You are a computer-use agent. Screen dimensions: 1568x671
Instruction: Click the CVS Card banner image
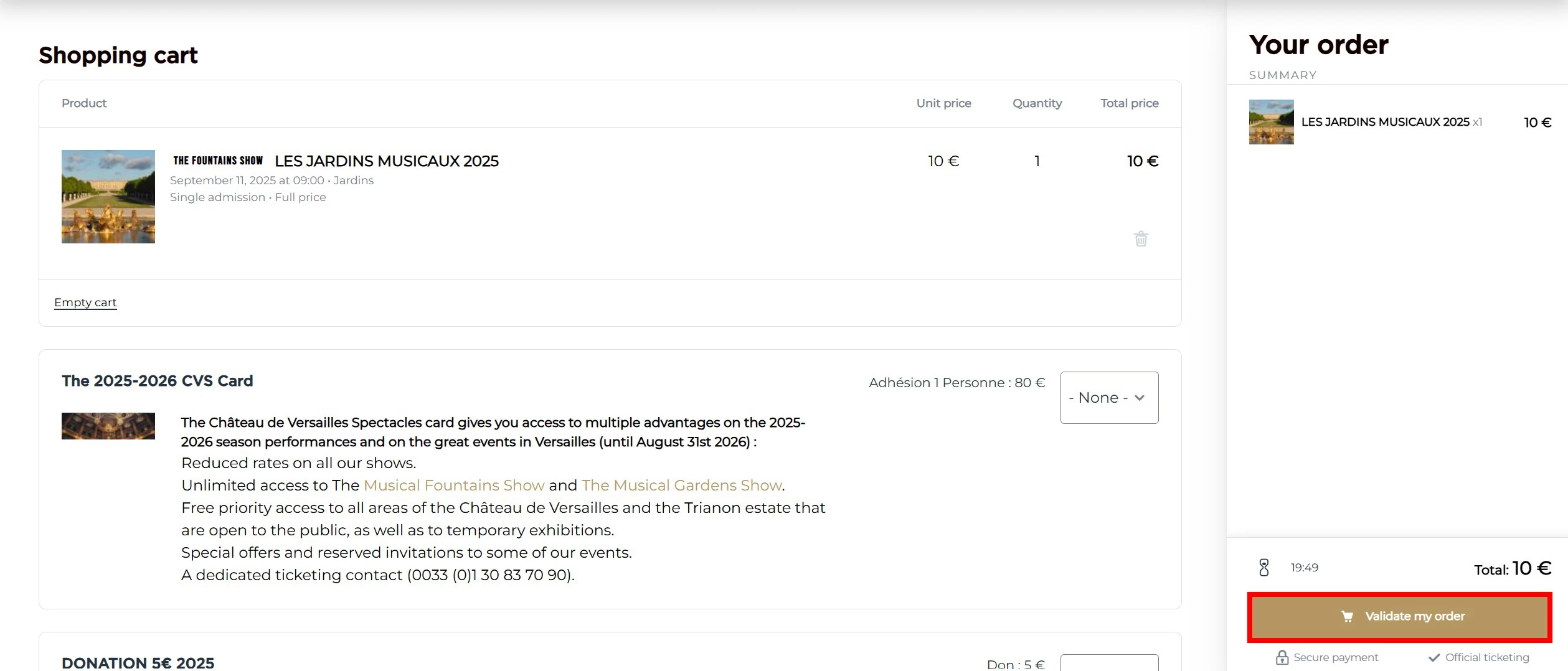point(108,426)
